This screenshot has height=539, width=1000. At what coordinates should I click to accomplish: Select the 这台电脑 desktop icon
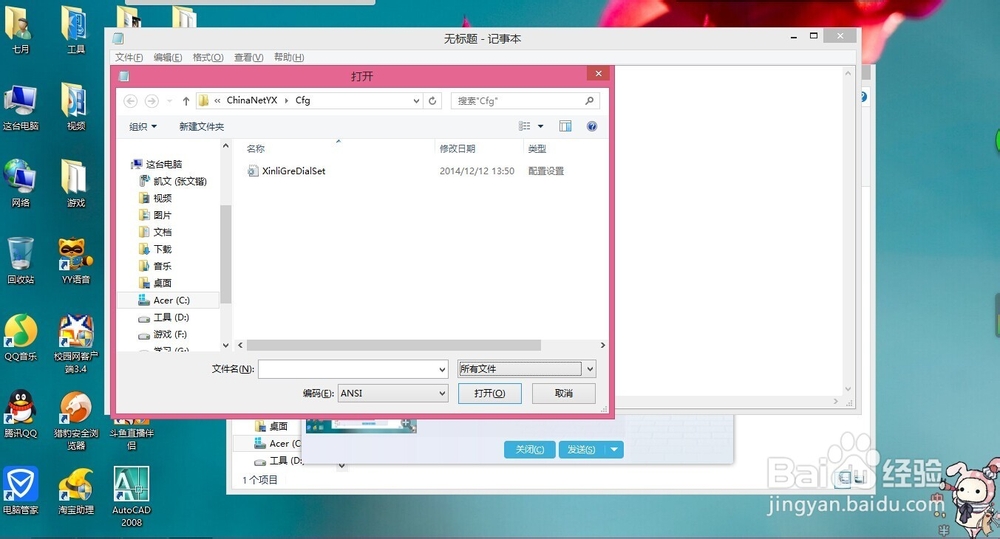[x=20, y=107]
